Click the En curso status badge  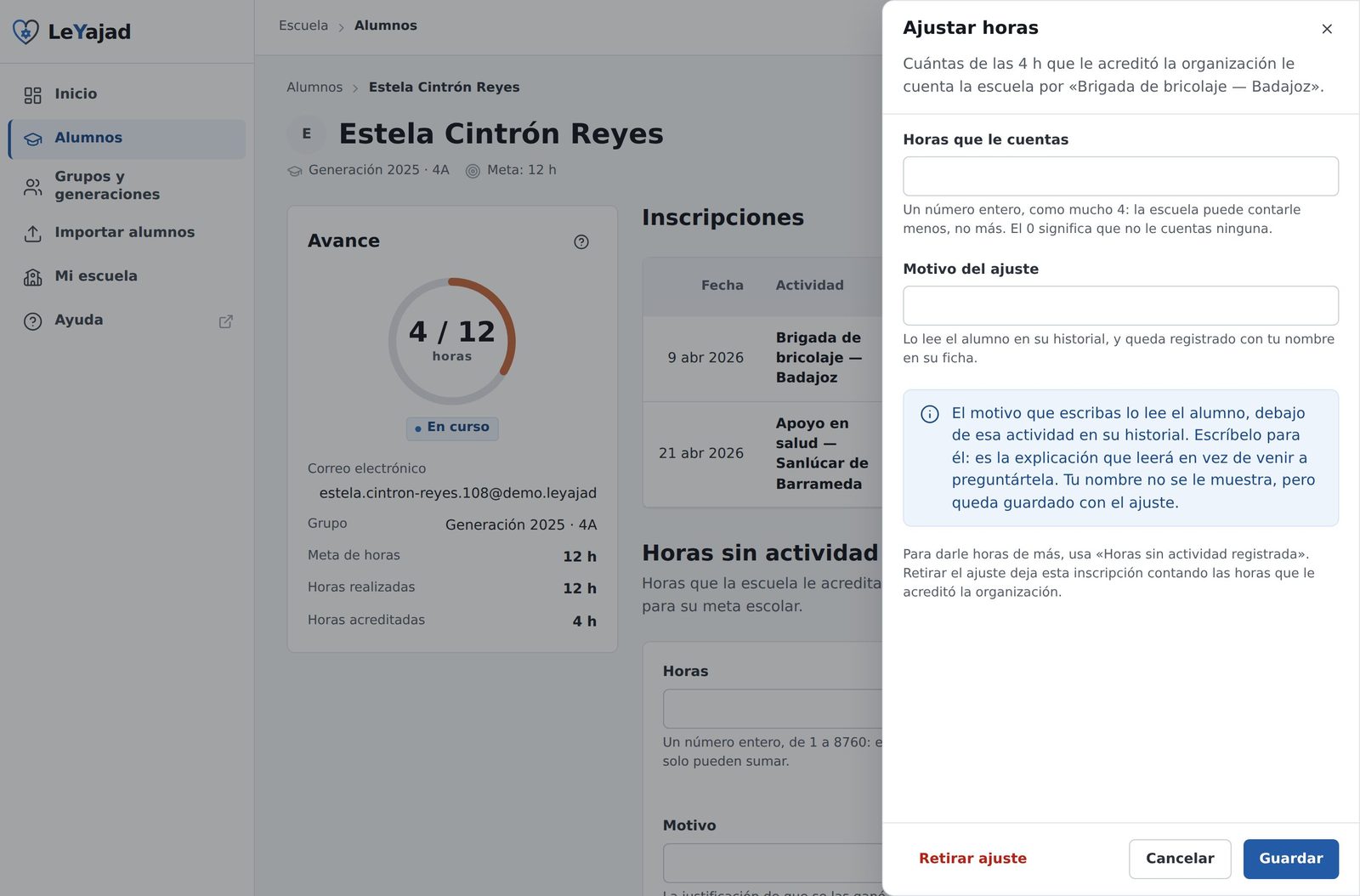(452, 428)
